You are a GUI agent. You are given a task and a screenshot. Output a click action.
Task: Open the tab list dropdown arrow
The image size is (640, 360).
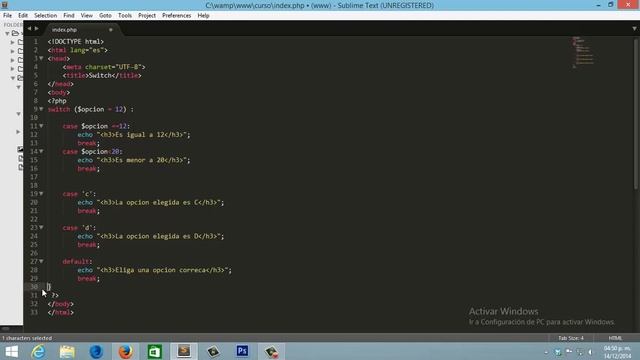click(x=634, y=29)
